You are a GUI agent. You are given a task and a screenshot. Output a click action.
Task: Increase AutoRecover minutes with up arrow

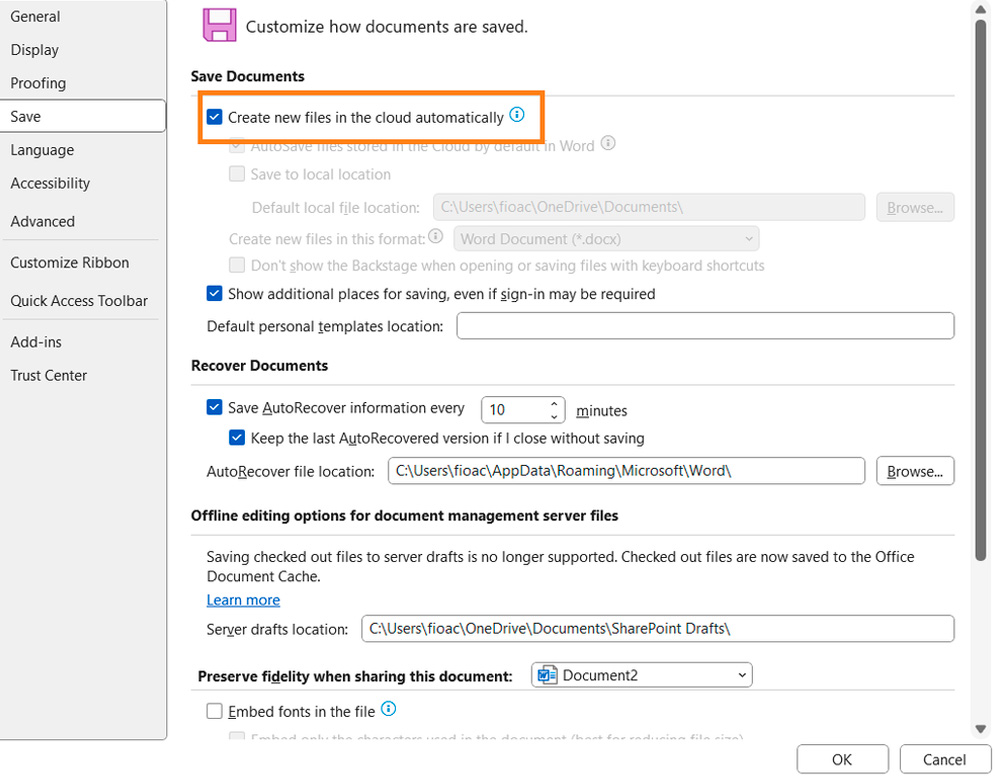pos(553,404)
